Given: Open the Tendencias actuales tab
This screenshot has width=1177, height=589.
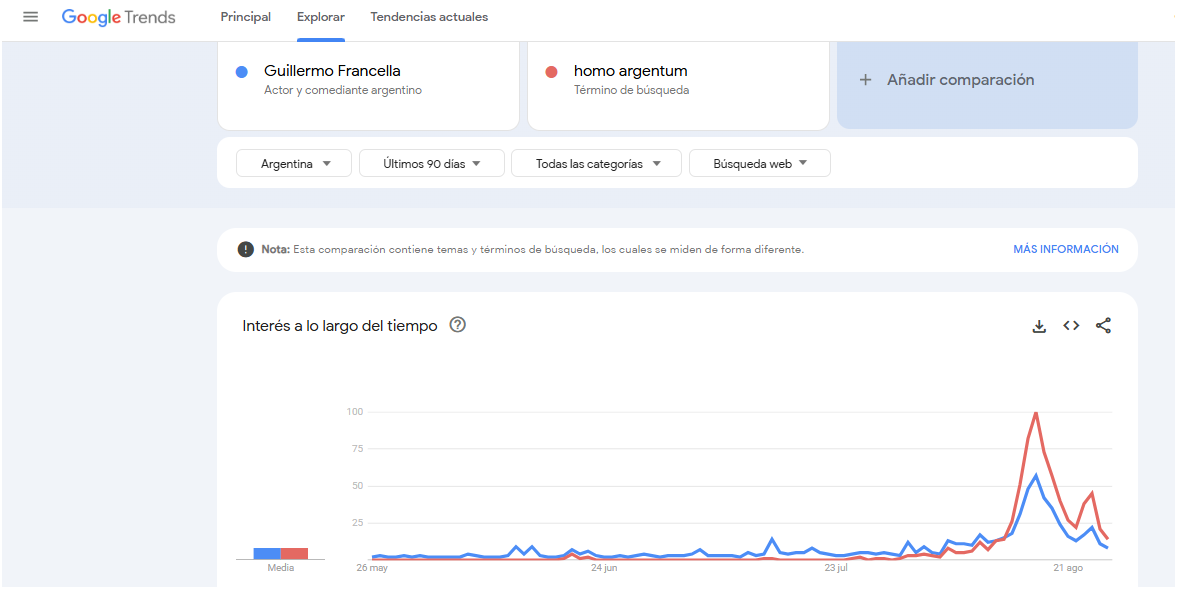Looking at the screenshot, I should point(429,17).
